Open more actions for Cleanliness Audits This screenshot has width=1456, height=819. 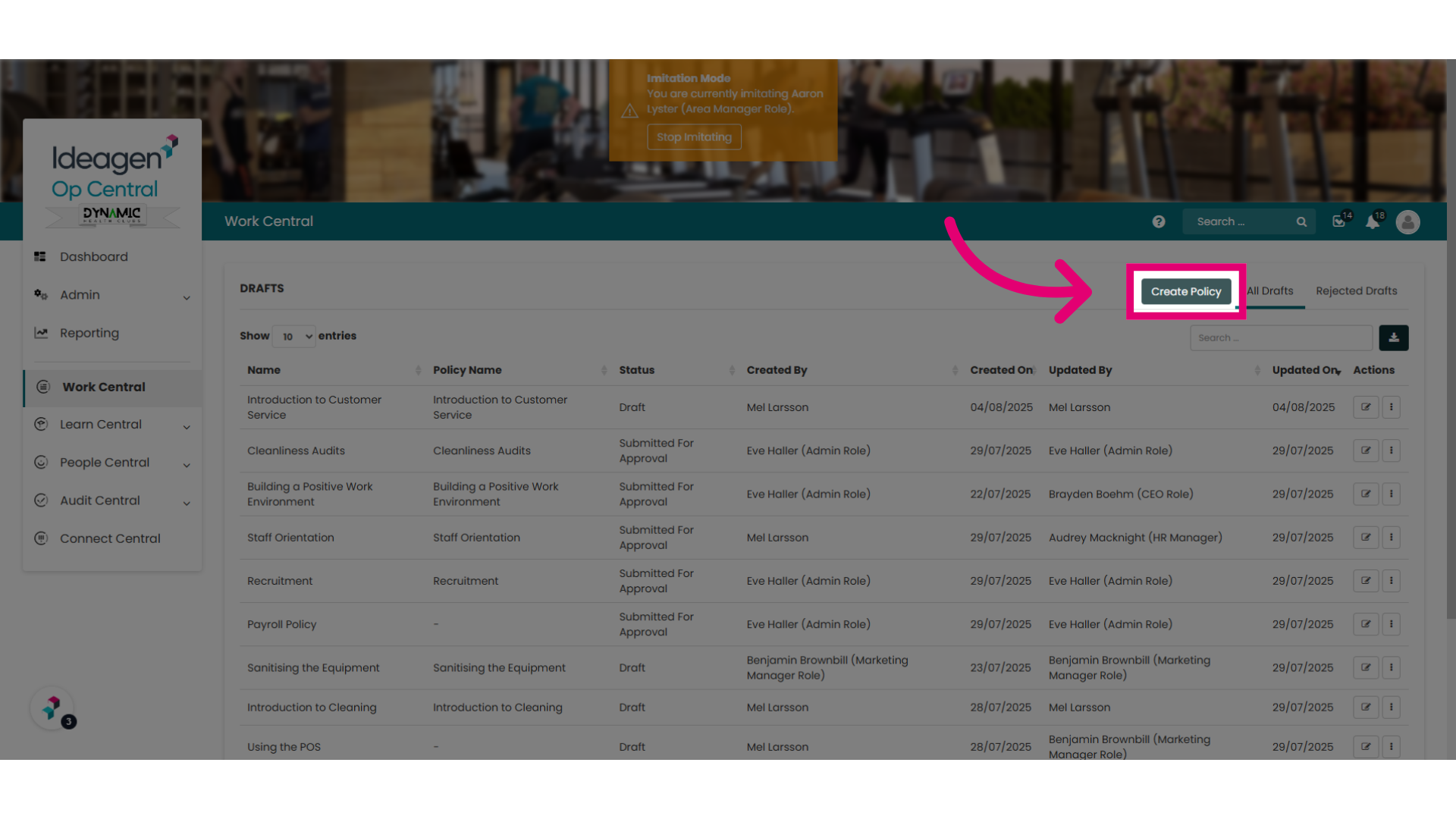pos(1391,450)
